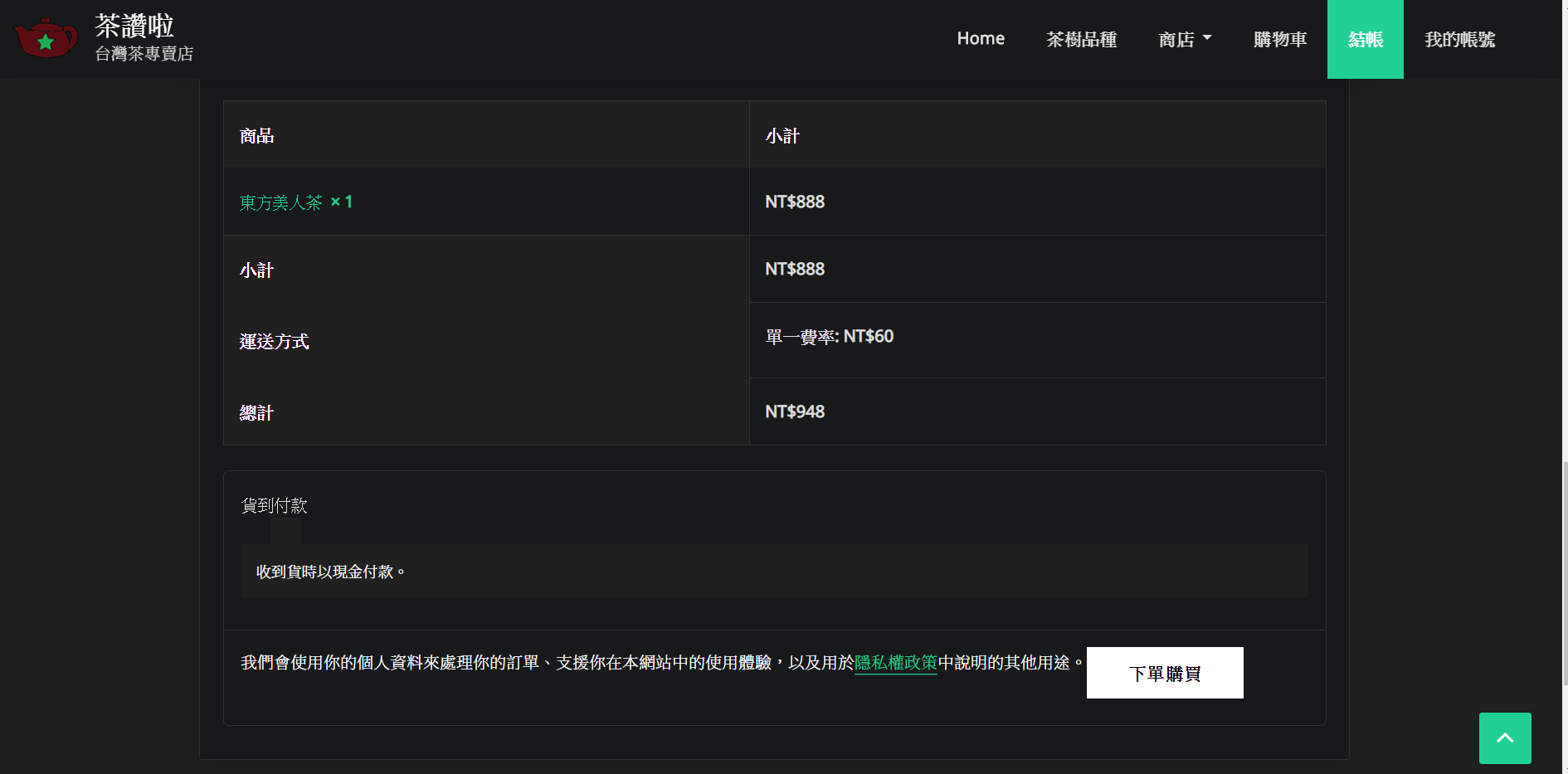Open the 東方美人茶 product link
1568x774 pixels.
[280, 202]
